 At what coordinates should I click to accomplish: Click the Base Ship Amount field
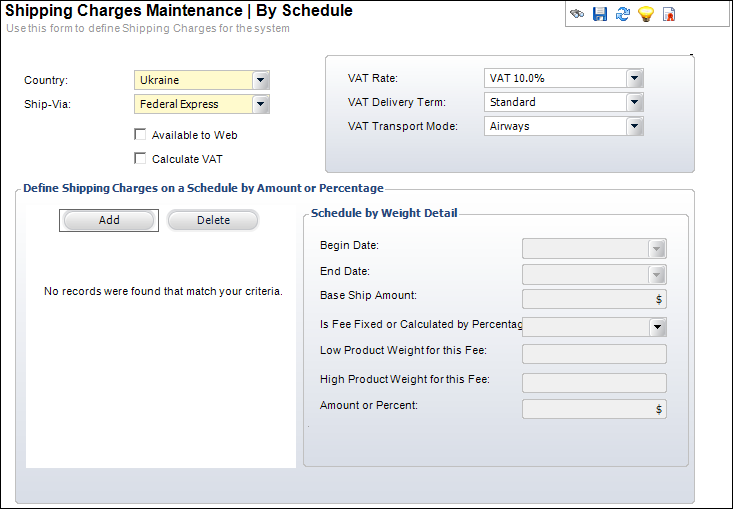pos(586,298)
